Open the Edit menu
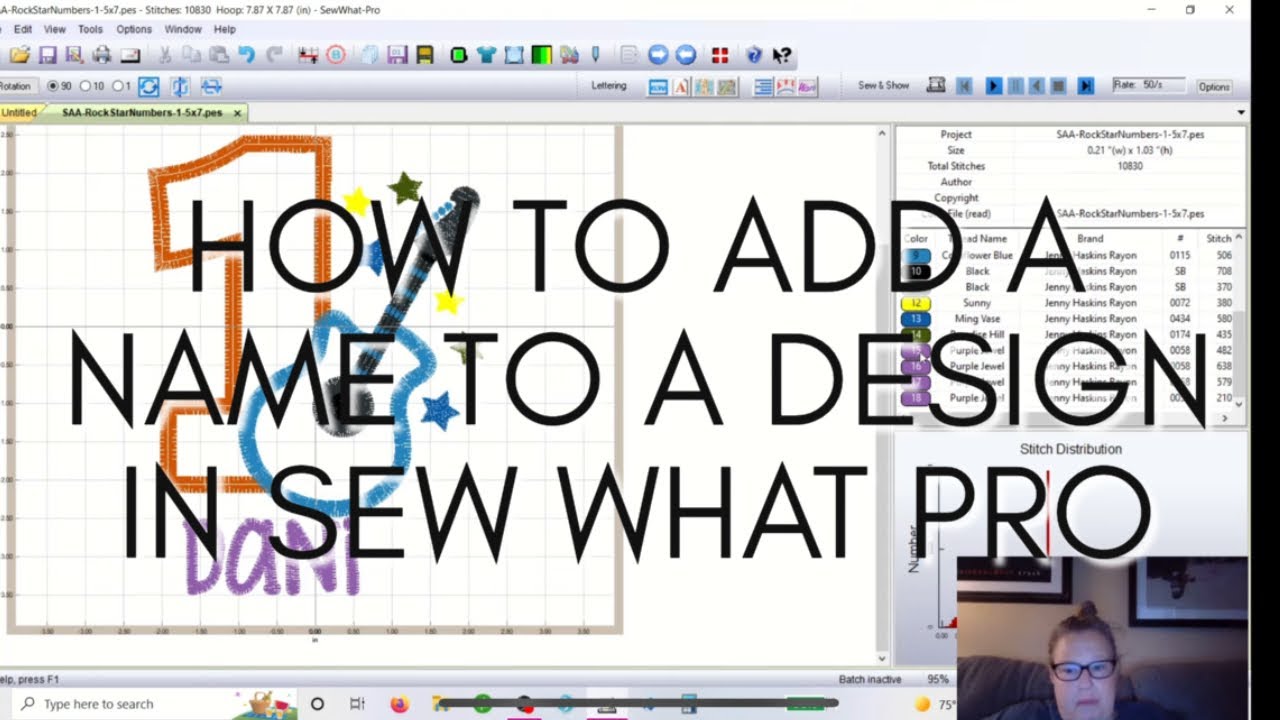 [23, 30]
